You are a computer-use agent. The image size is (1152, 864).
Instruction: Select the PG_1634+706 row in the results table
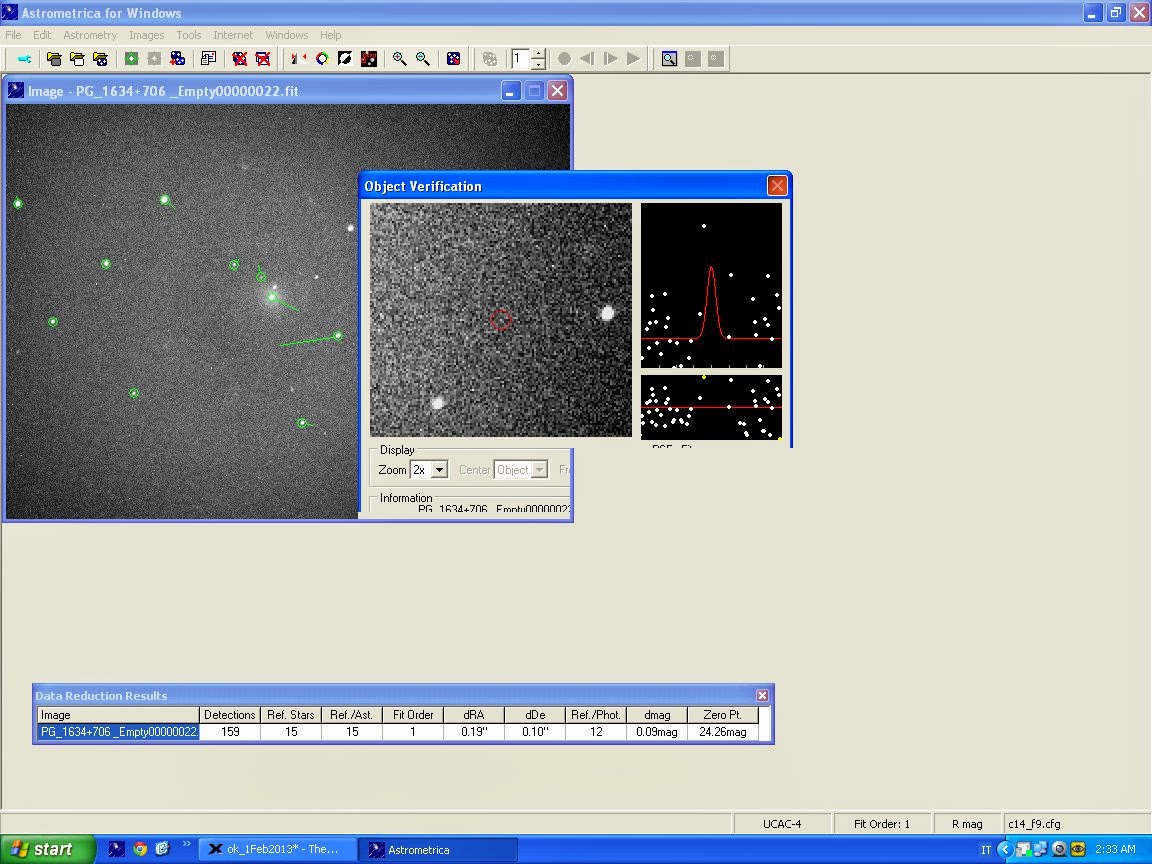pos(118,732)
